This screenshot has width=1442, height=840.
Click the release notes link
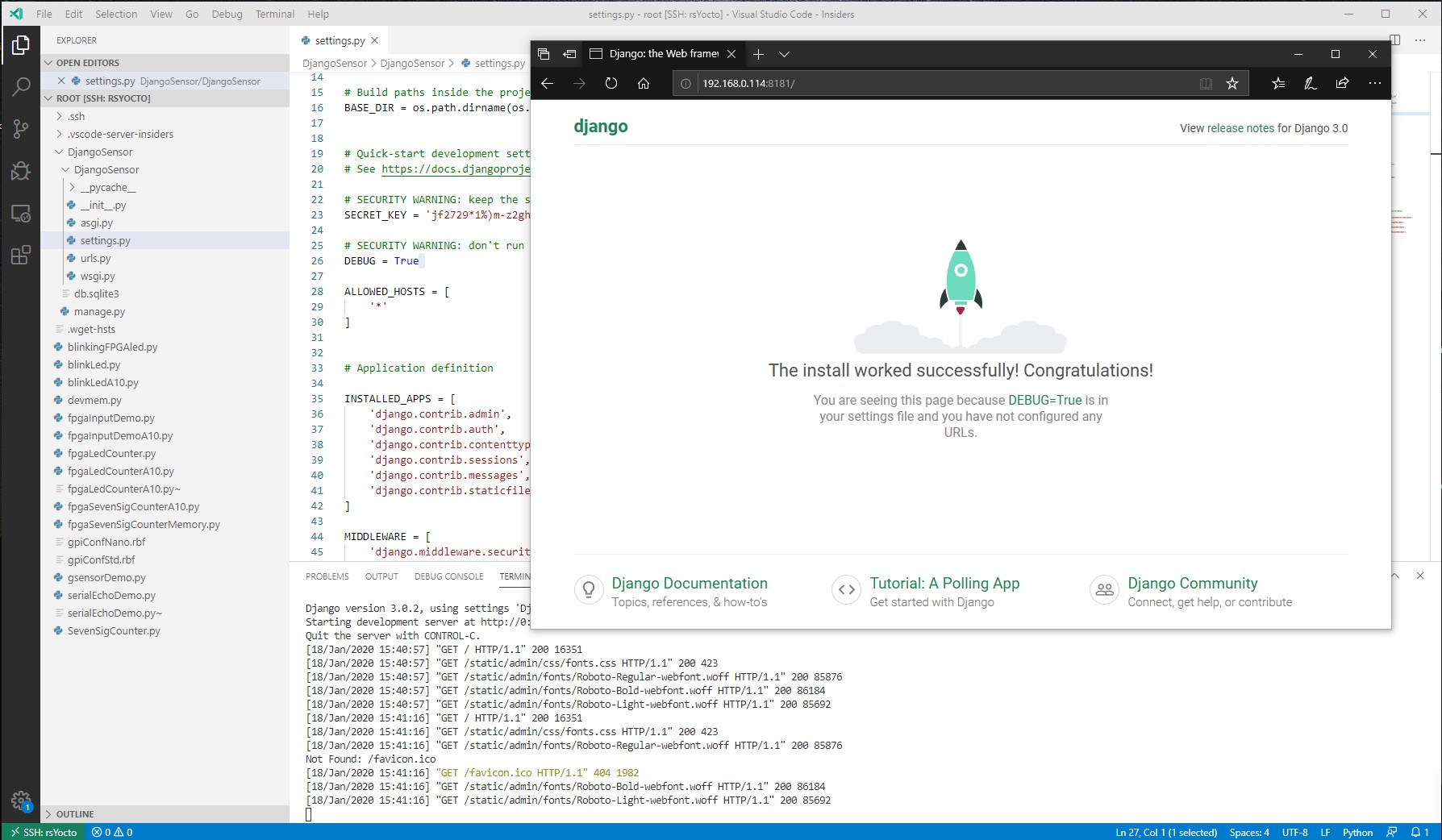click(1240, 128)
